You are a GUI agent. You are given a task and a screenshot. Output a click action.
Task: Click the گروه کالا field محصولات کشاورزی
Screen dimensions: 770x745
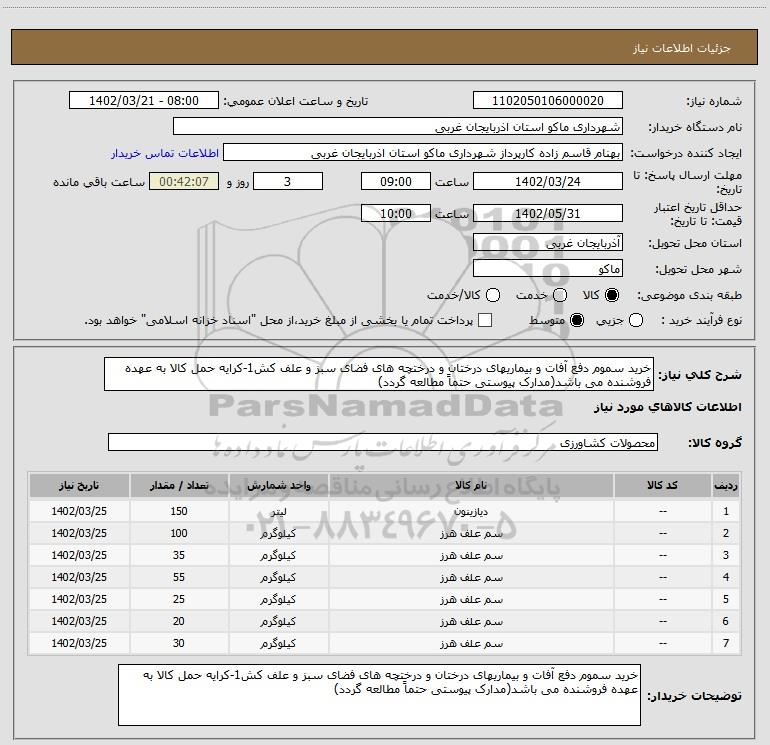click(x=383, y=442)
